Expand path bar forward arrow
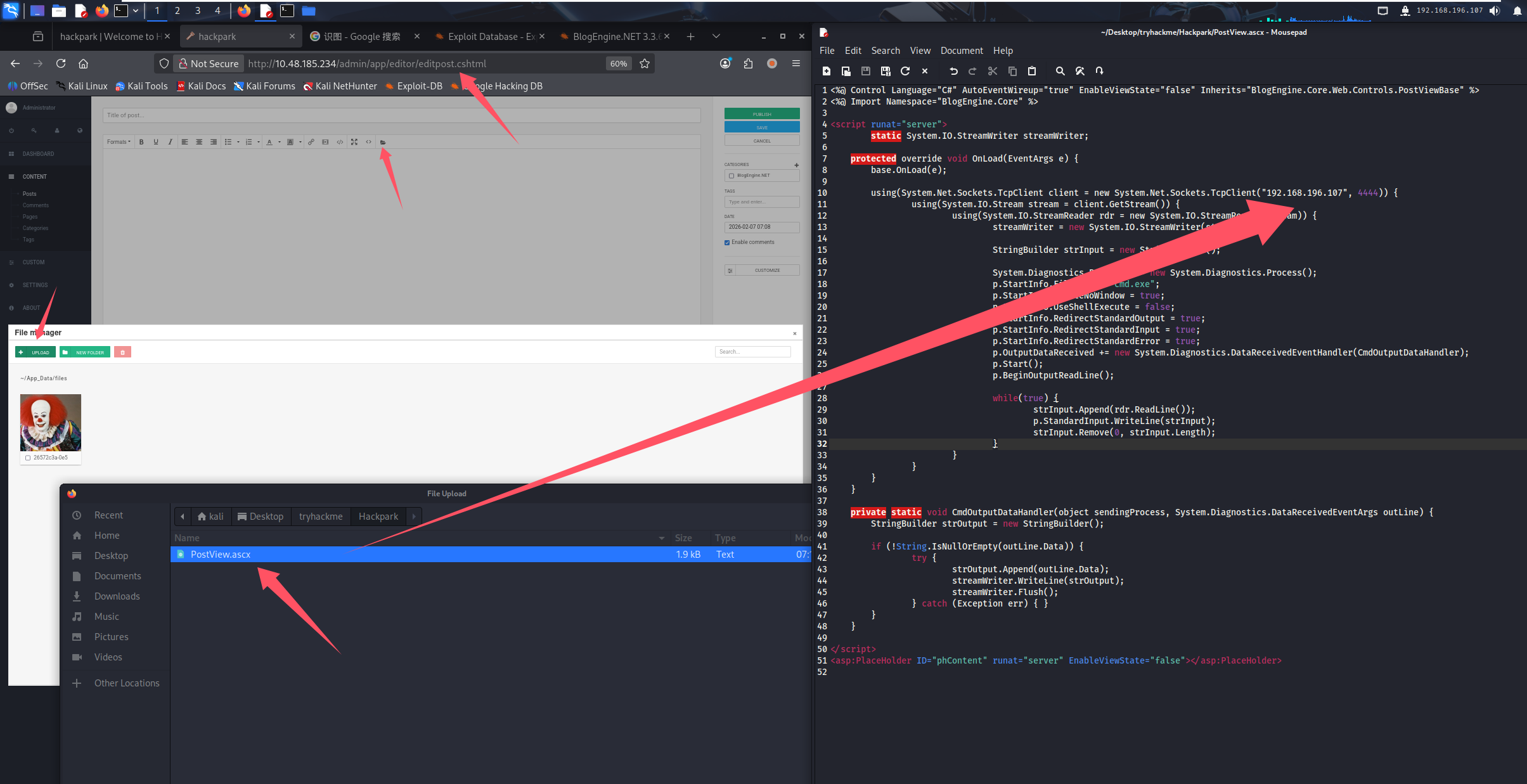 (x=414, y=517)
